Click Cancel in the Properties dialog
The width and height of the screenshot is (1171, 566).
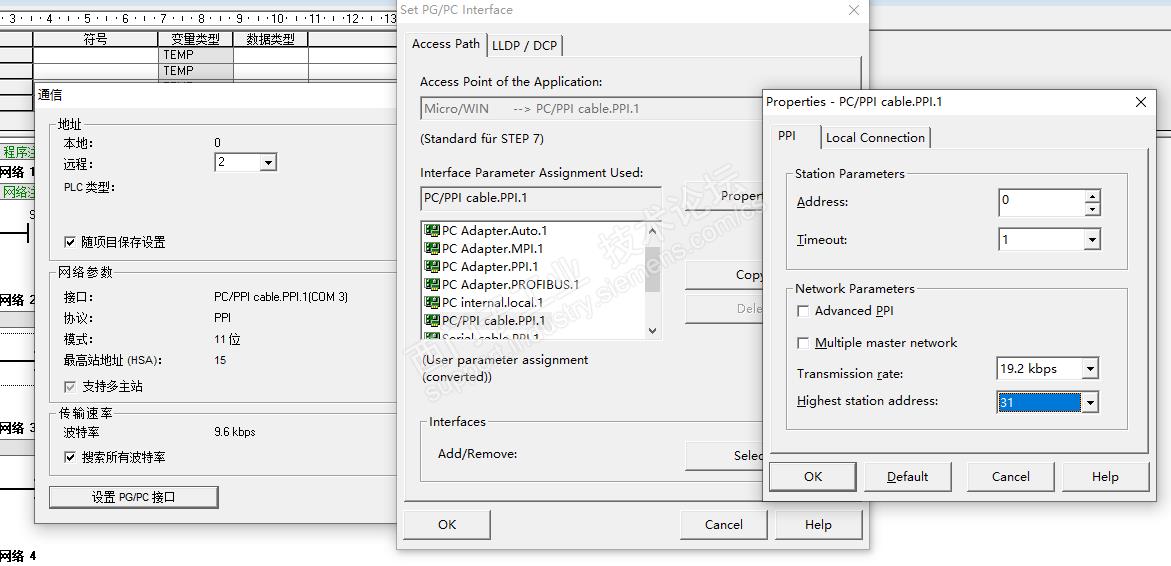point(1010,476)
